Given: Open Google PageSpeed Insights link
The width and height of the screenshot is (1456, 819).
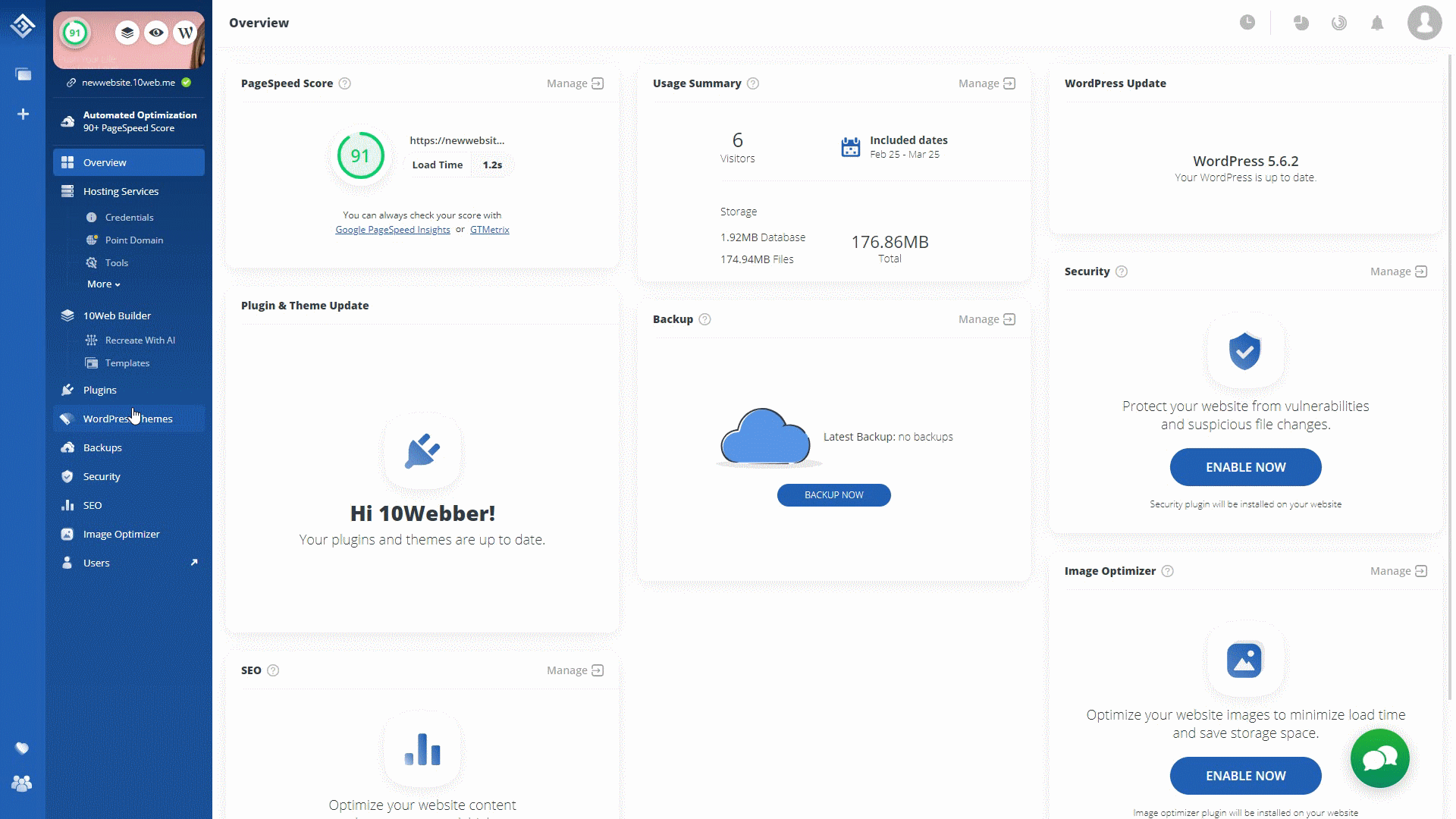Looking at the screenshot, I should click(x=393, y=230).
